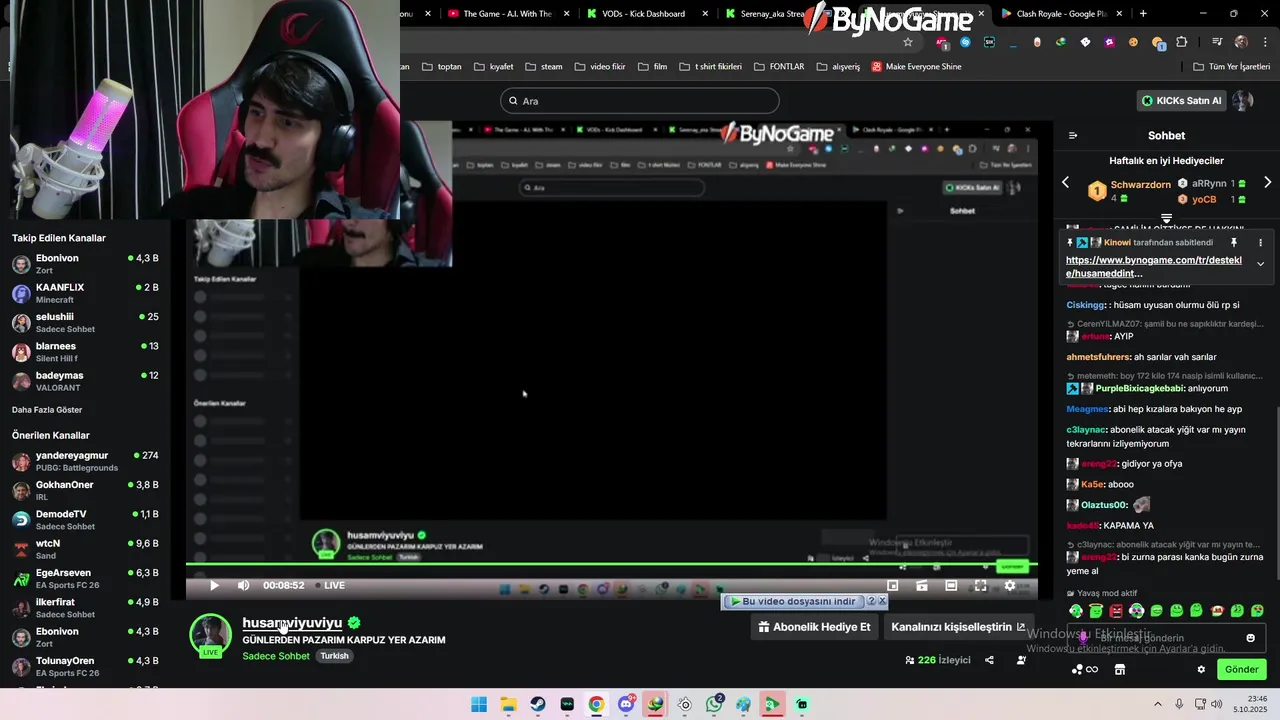Screen dimensions: 1280x720
Task: Click KICKs Satın Al button
Action: pyautogui.click(x=1182, y=101)
